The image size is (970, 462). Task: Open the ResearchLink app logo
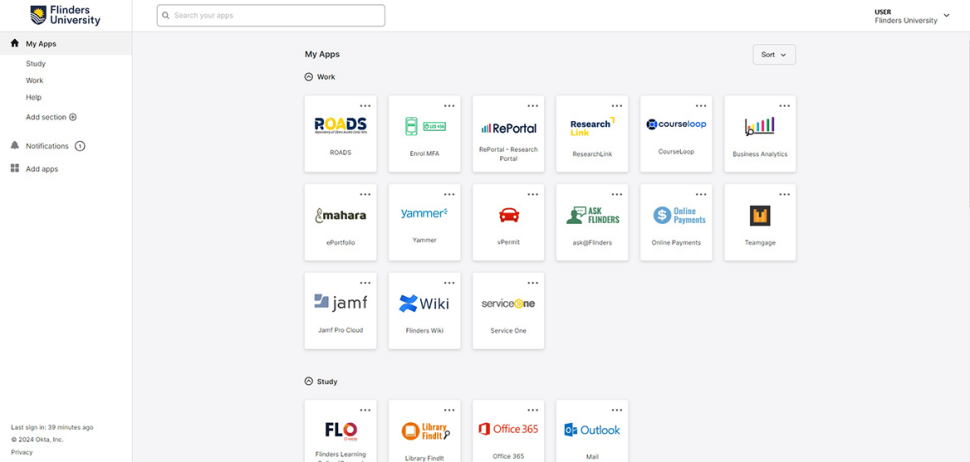click(592, 126)
